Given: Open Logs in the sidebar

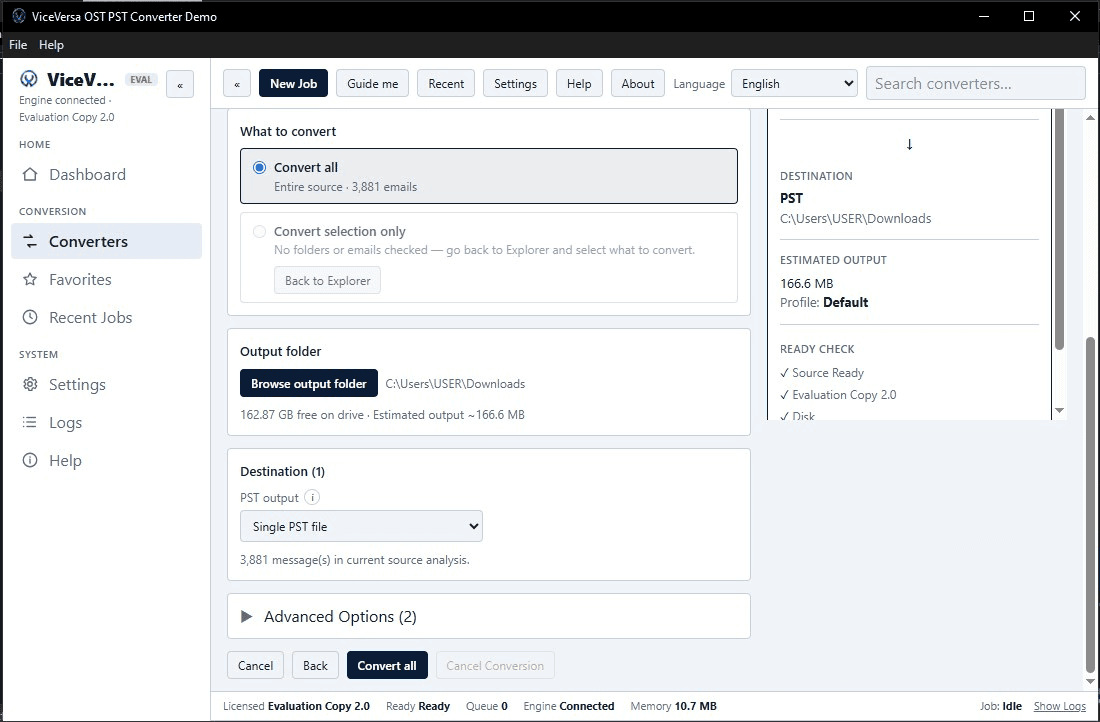Looking at the screenshot, I should tap(107, 422).
